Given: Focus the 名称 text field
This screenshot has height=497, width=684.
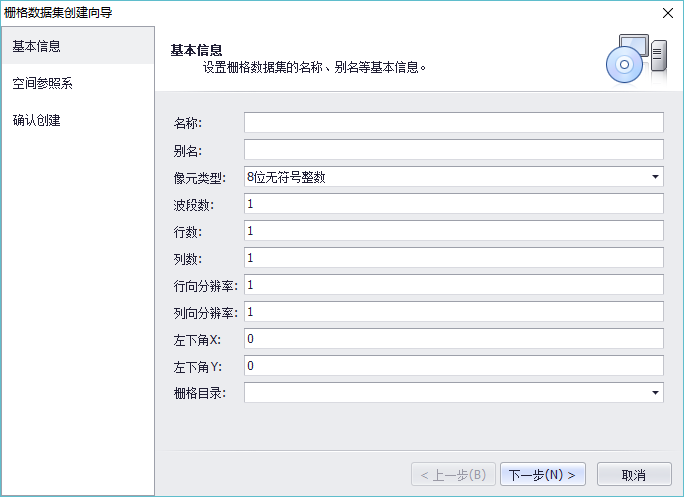Looking at the screenshot, I should tap(453, 123).
